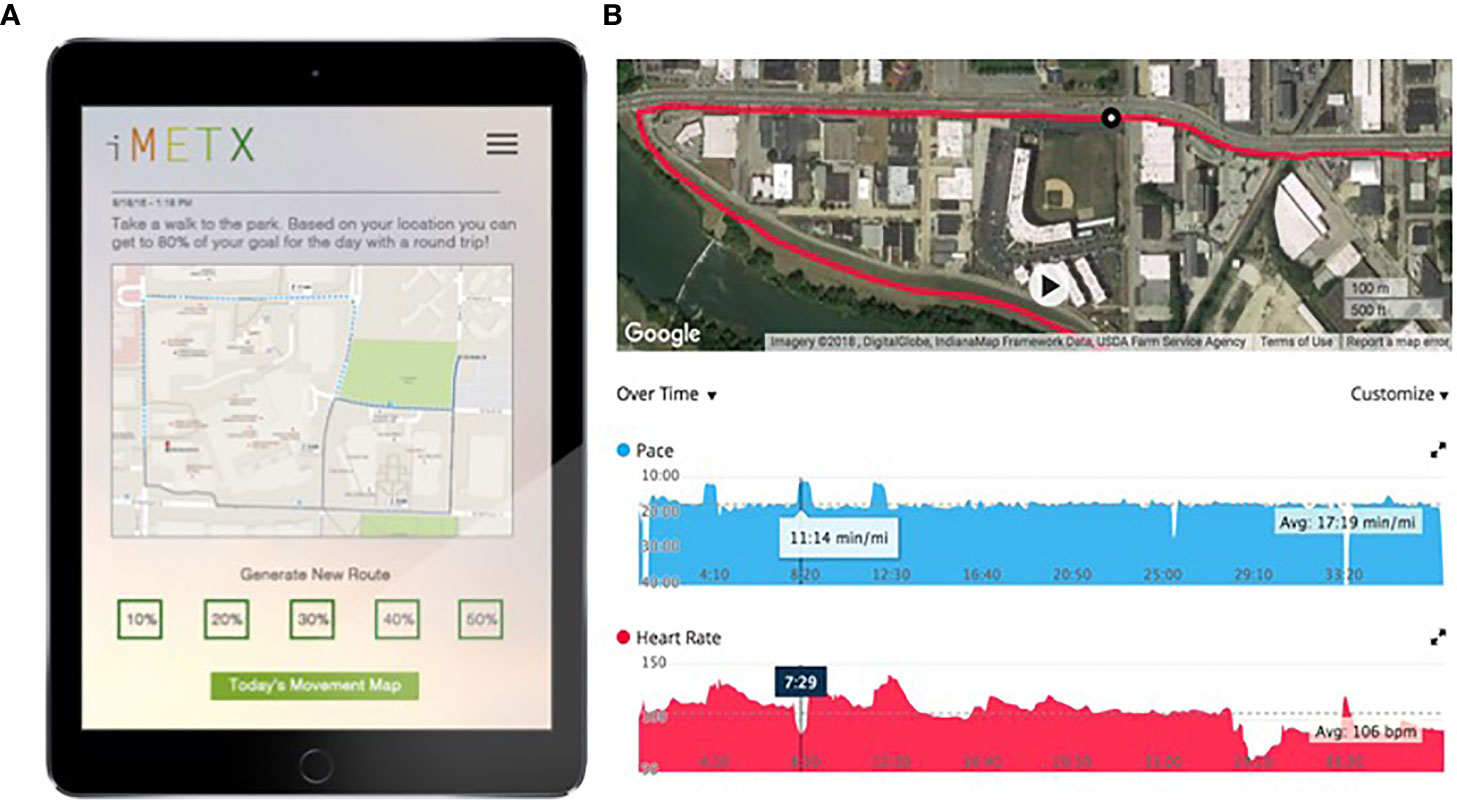Image resolution: width=1457 pixels, height=800 pixels.
Task: Click the route map on the tablet
Action: click(312, 400)
